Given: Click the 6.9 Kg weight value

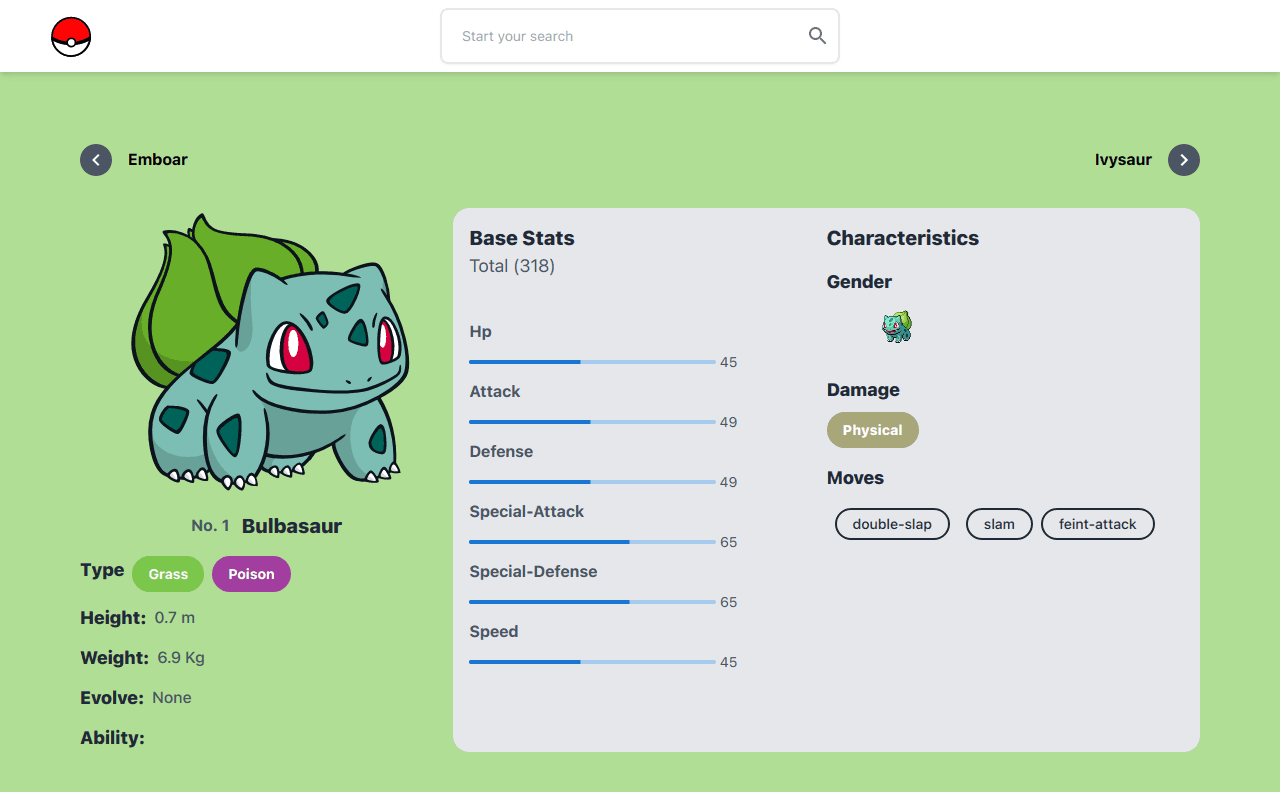Looking at the screenshot, I should pos(181,658).
